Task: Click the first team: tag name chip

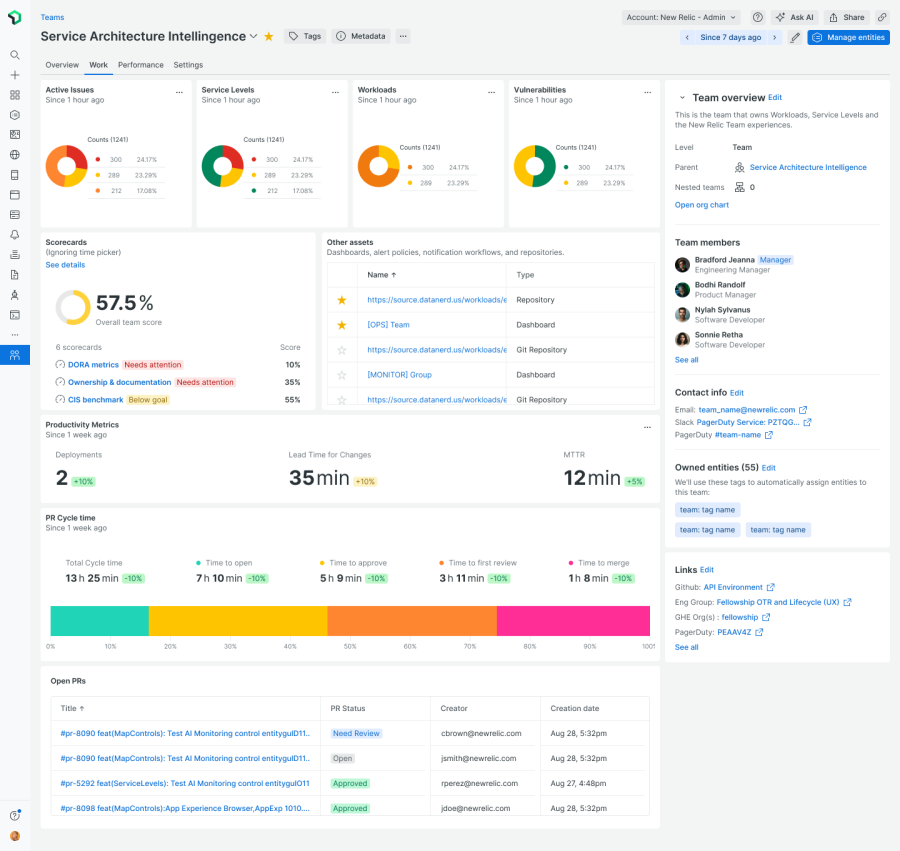Action: point(707,510)
